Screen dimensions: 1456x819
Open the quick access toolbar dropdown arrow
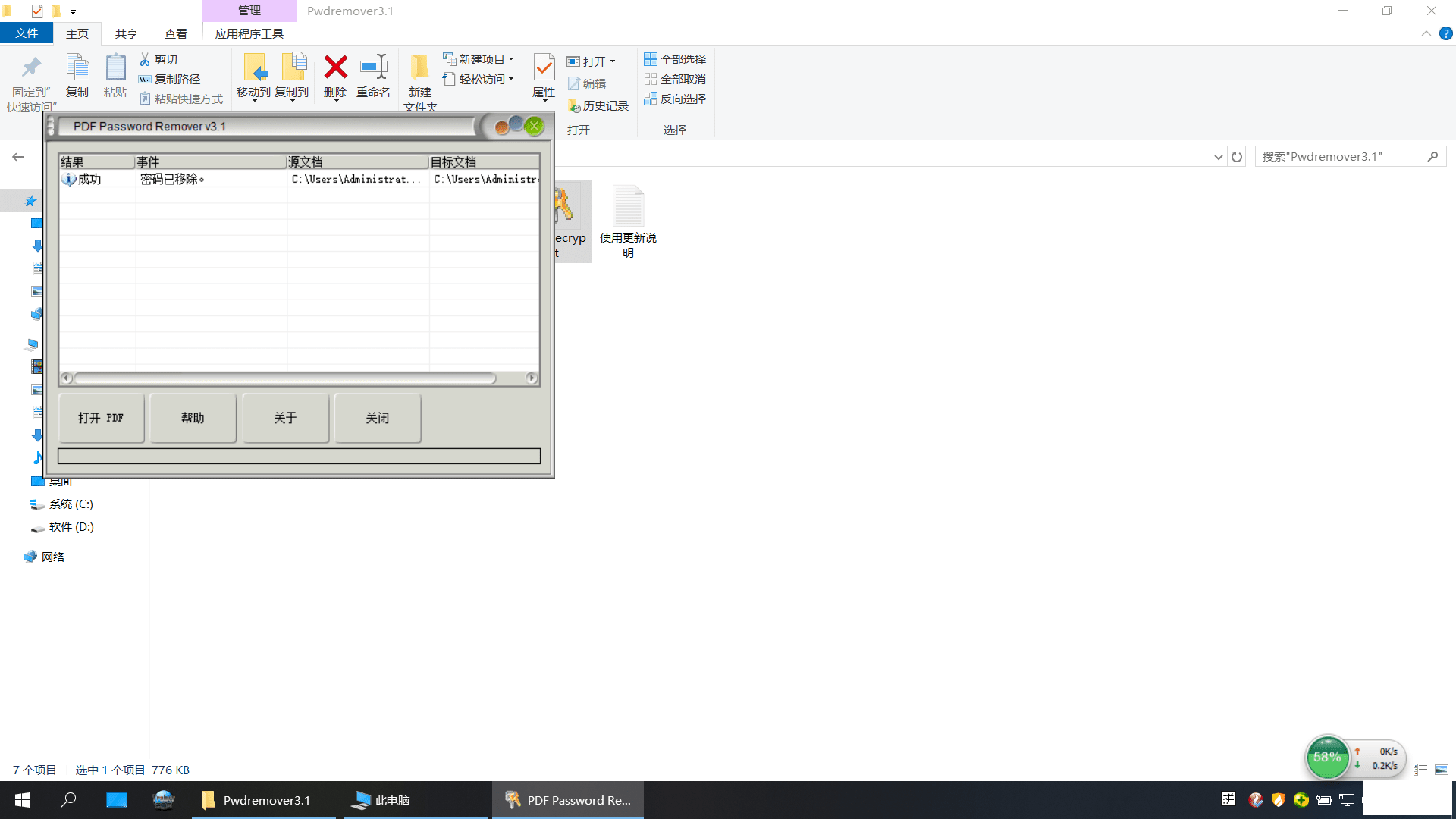pyautogui.click(x=73, y=11)
